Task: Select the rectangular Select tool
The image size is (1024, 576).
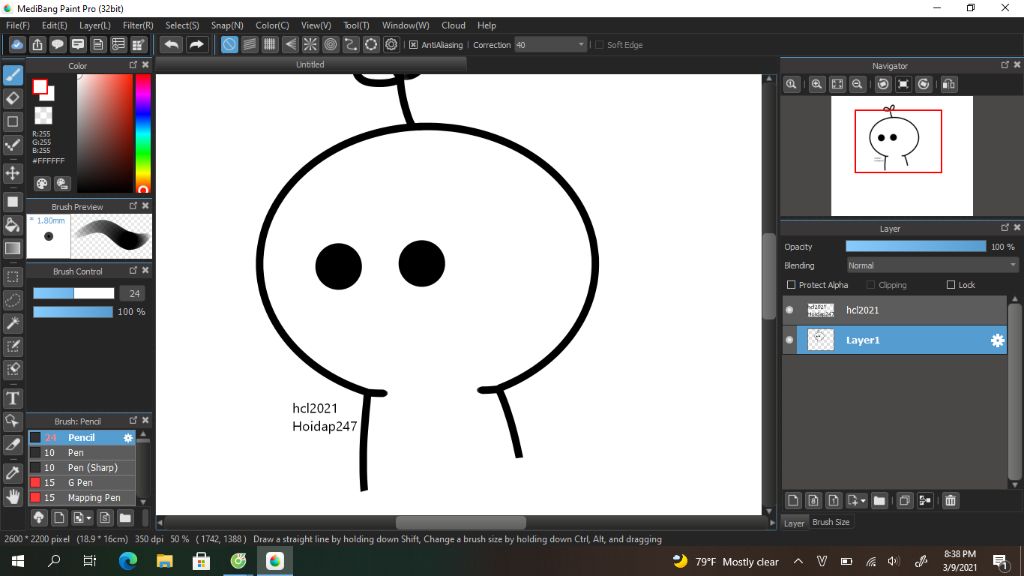Action: pos(13,277)
